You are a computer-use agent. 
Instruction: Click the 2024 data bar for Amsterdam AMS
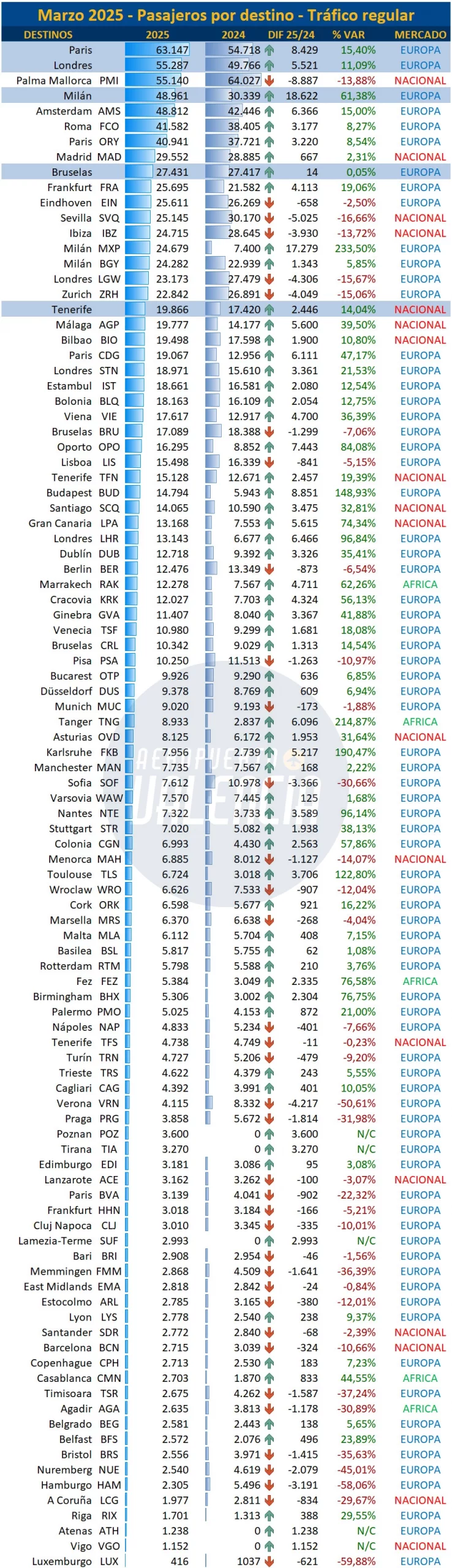tap(225, 111)
